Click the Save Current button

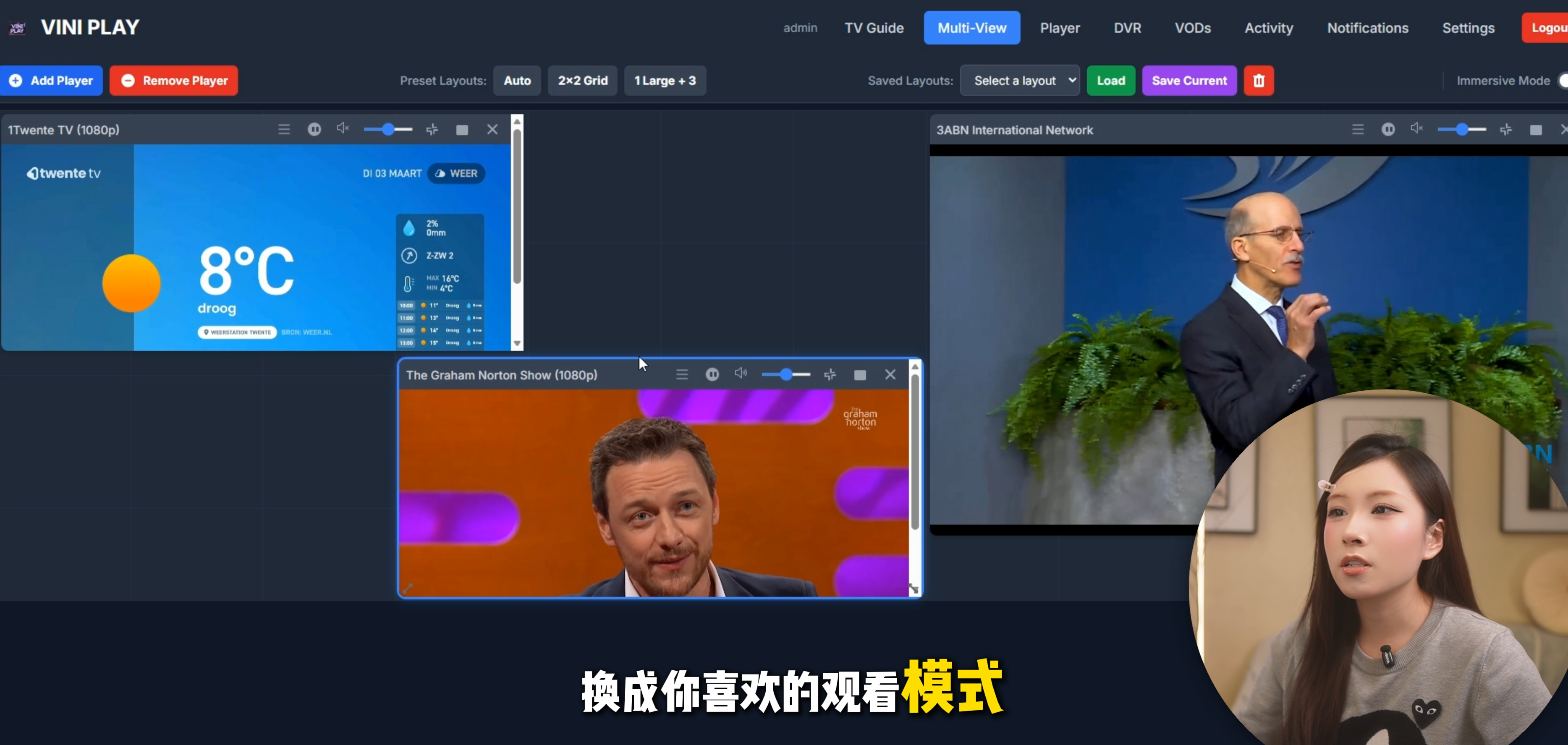(x=1189, y=80)
